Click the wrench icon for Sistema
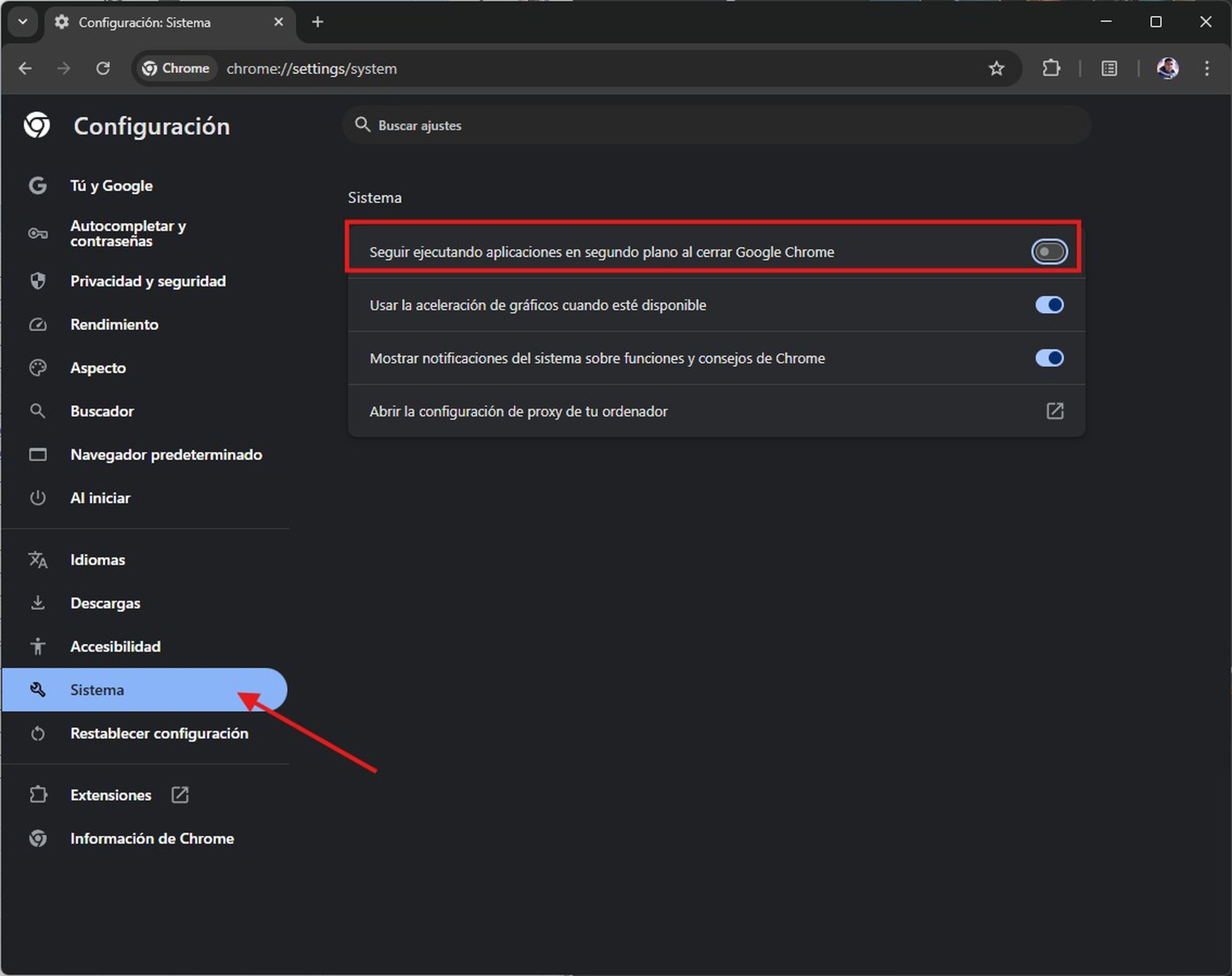The width and height of the screenshot is (1232, 976). (x=38, y=690)
